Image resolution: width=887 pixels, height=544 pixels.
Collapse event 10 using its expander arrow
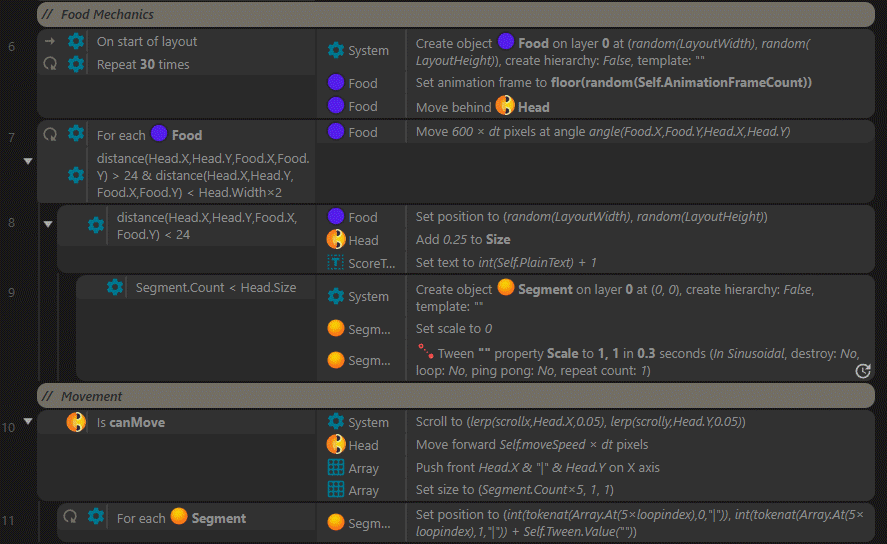click(28, 422)
